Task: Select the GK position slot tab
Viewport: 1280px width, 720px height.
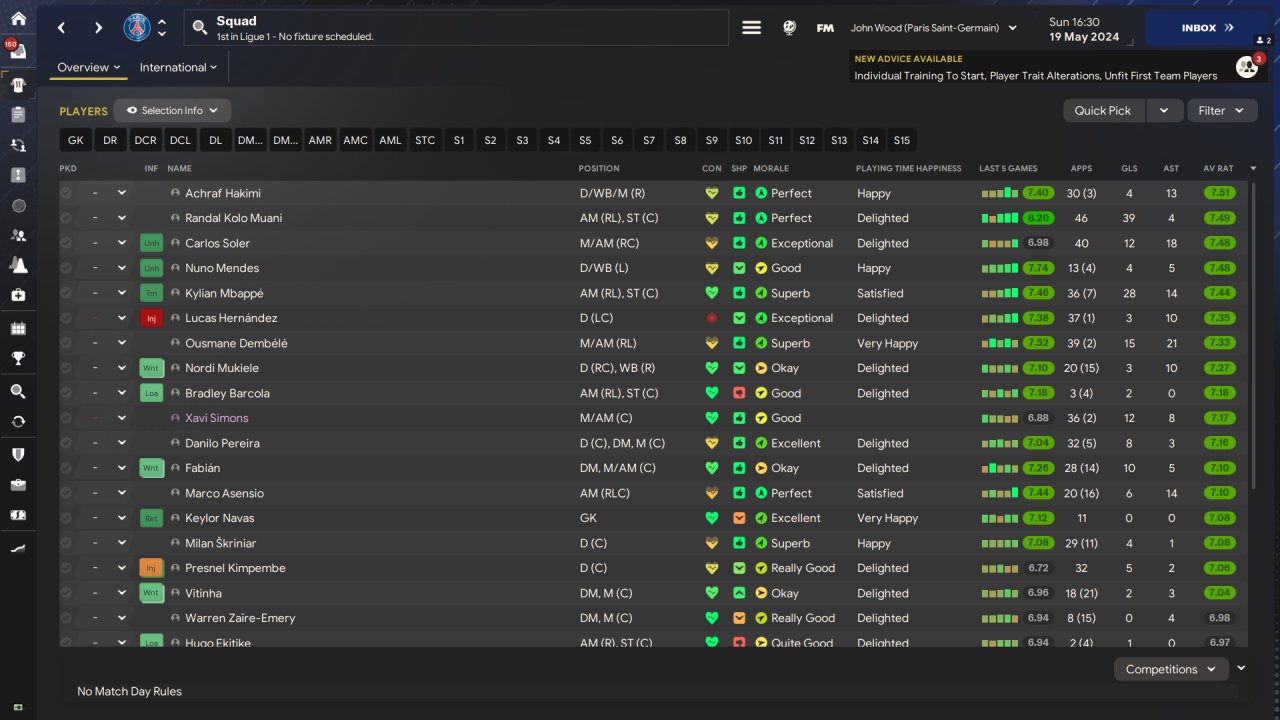Action: [x=76, y=141]
